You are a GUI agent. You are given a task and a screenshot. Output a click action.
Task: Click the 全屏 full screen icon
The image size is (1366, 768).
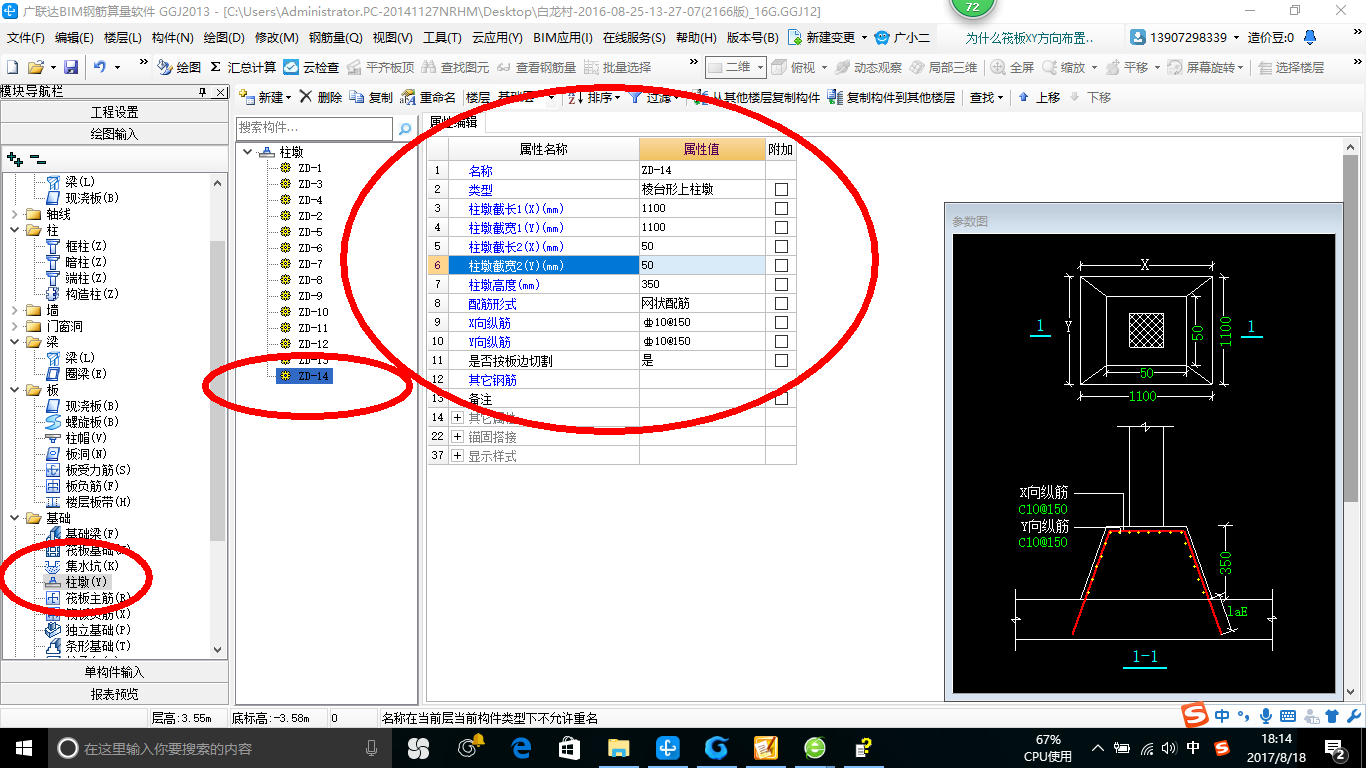[1013, 67]
